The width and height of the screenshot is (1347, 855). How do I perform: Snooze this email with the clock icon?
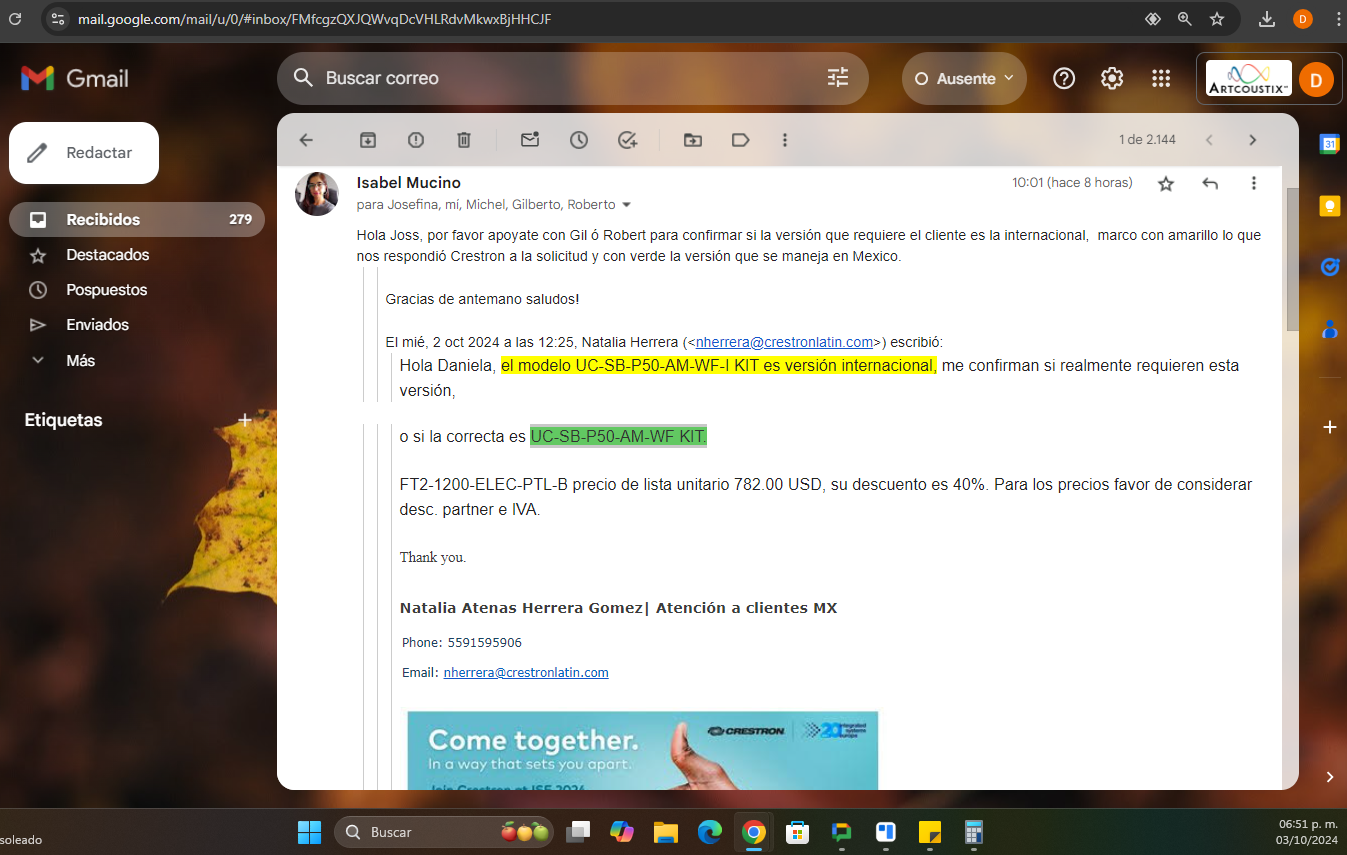(579, 140)
